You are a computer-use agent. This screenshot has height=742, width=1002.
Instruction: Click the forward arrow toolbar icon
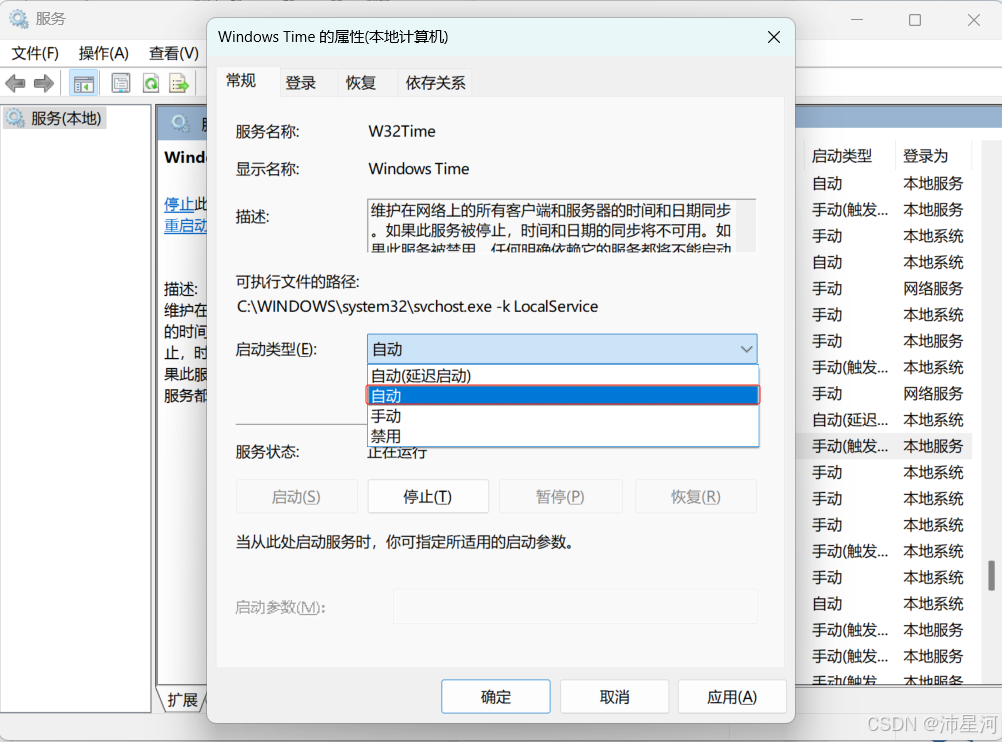[43, 83]
